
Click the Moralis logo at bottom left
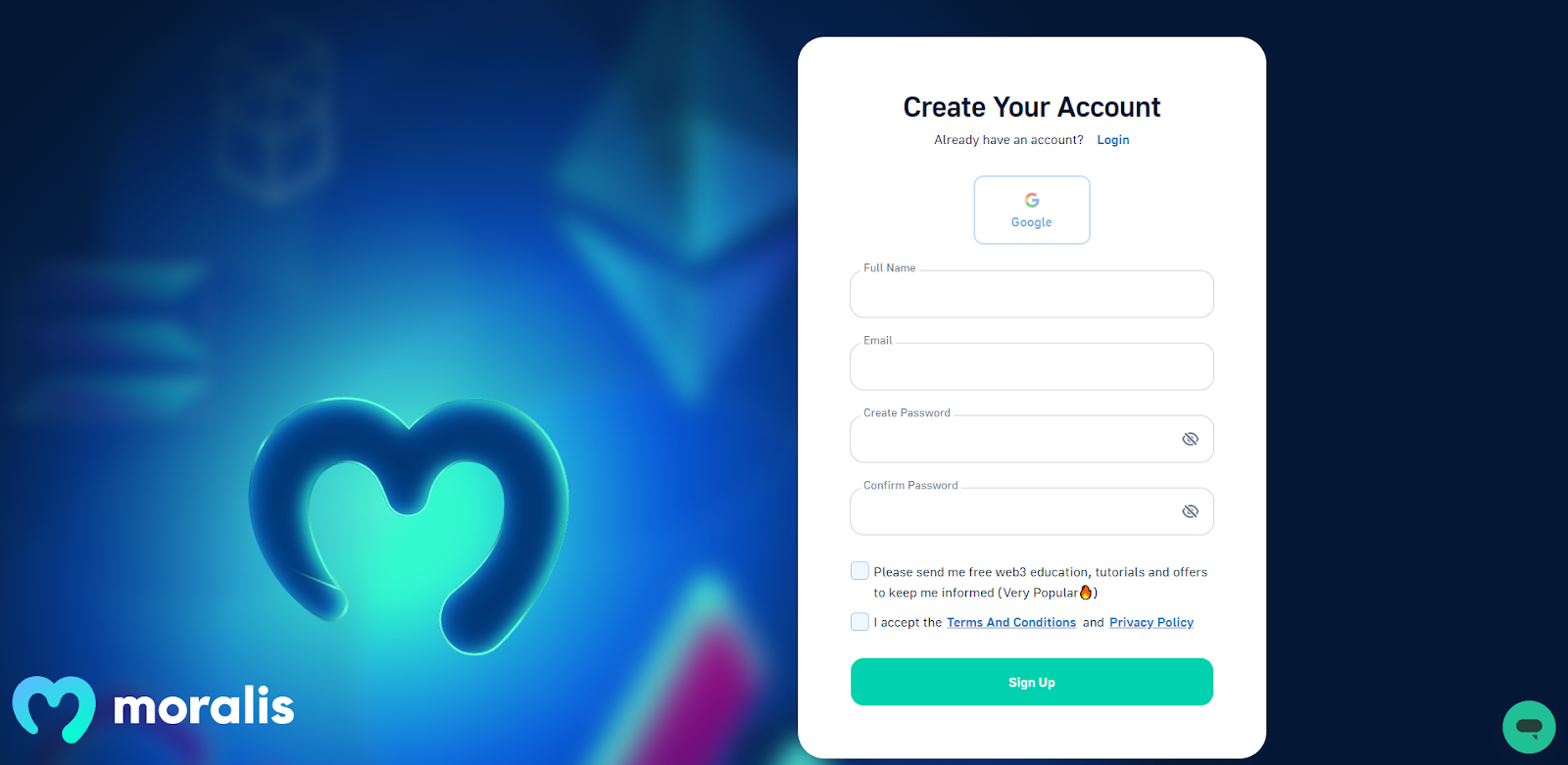[x=153, y=709]
